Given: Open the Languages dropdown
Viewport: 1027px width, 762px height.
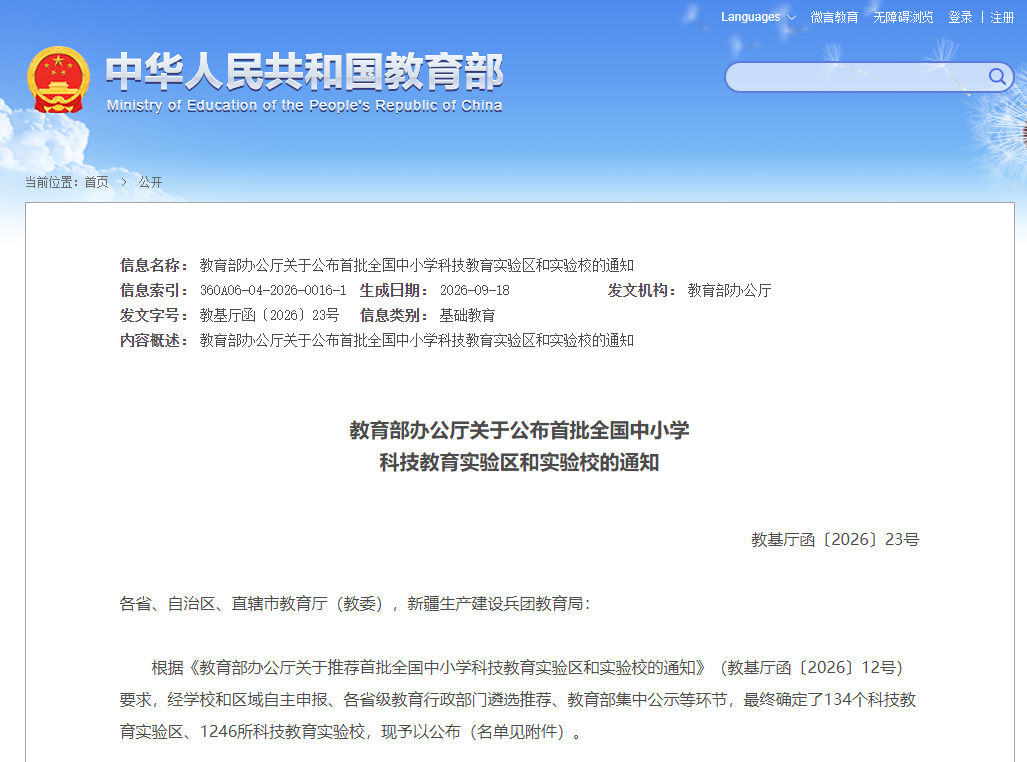Looking at the screenshot, I should tap(758, 17).
